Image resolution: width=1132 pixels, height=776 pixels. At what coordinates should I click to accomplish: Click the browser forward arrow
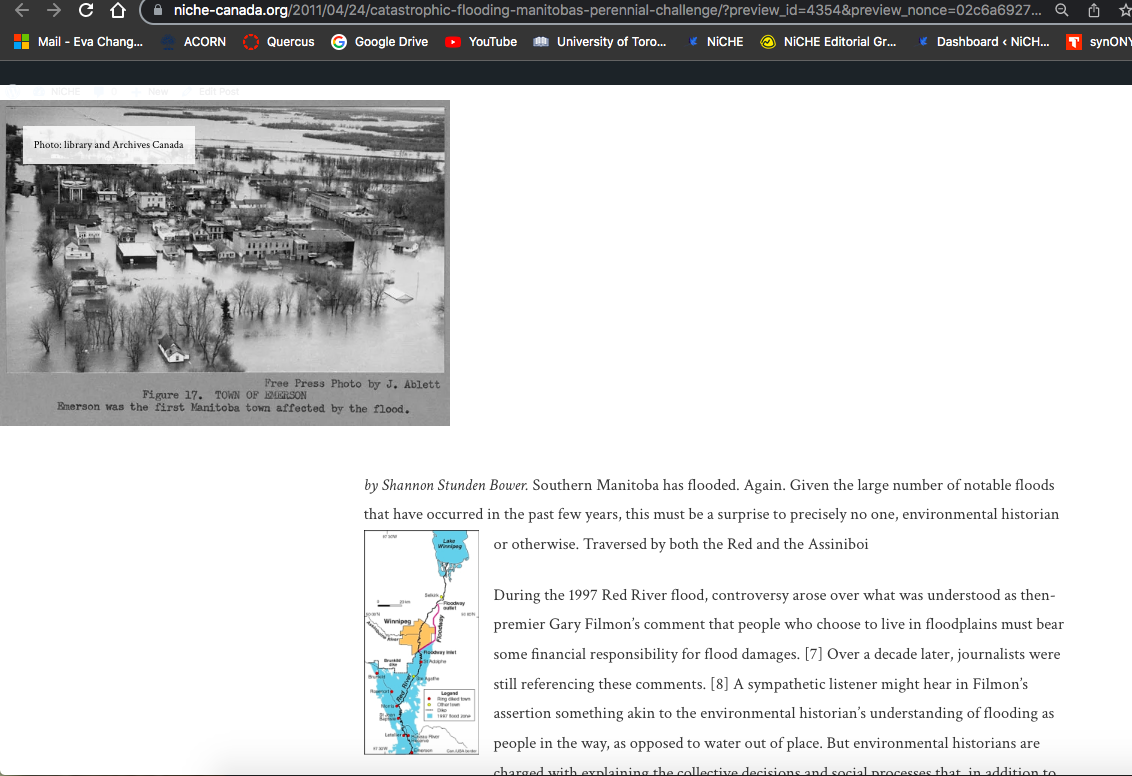[54, 10]
